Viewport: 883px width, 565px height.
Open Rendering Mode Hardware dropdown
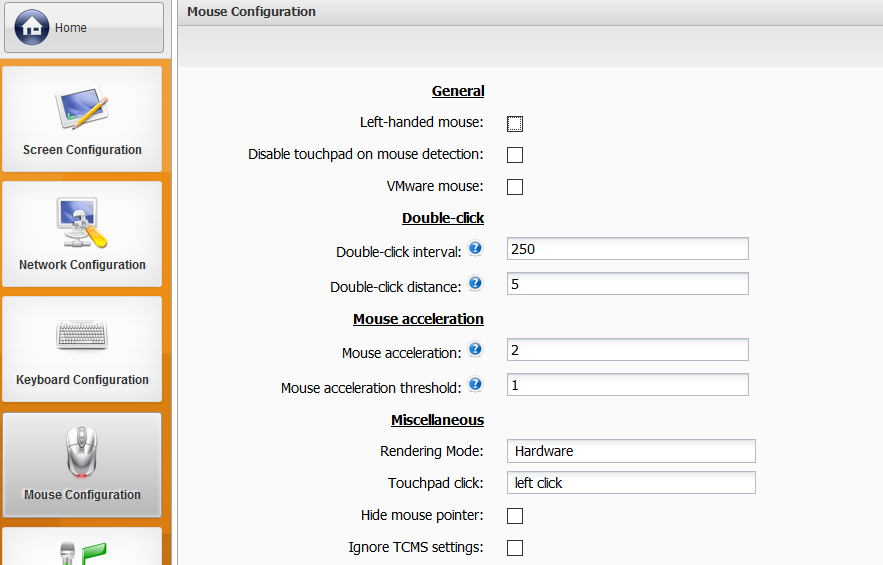pos(631,451)
